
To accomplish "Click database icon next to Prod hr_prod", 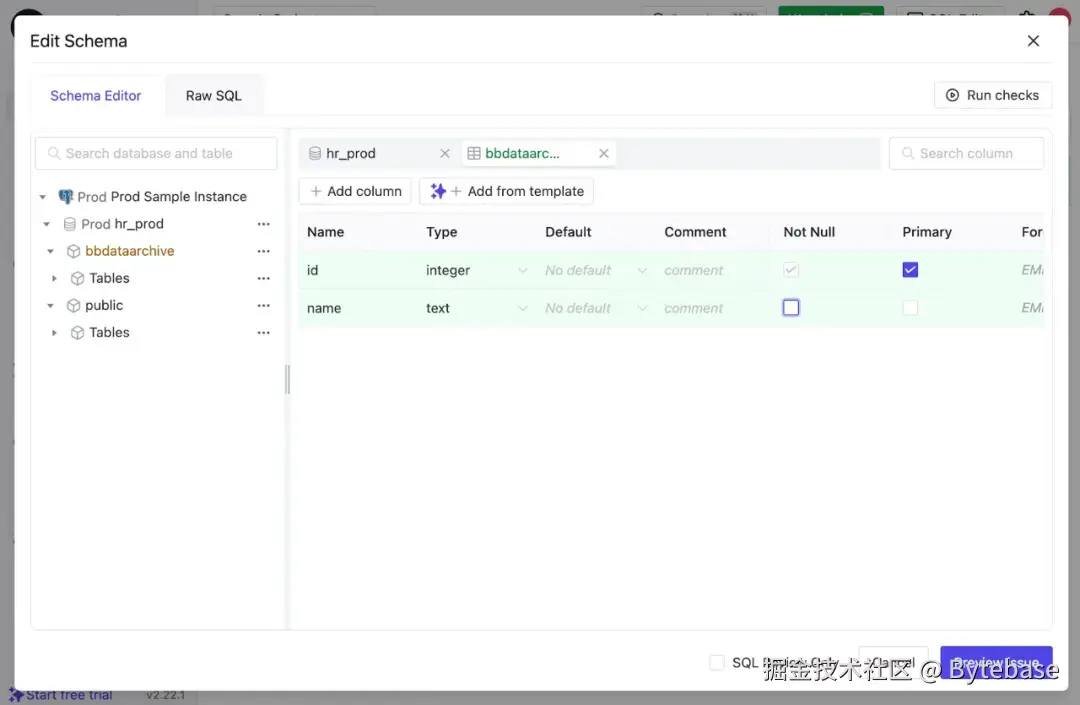I will coord(70,224).
